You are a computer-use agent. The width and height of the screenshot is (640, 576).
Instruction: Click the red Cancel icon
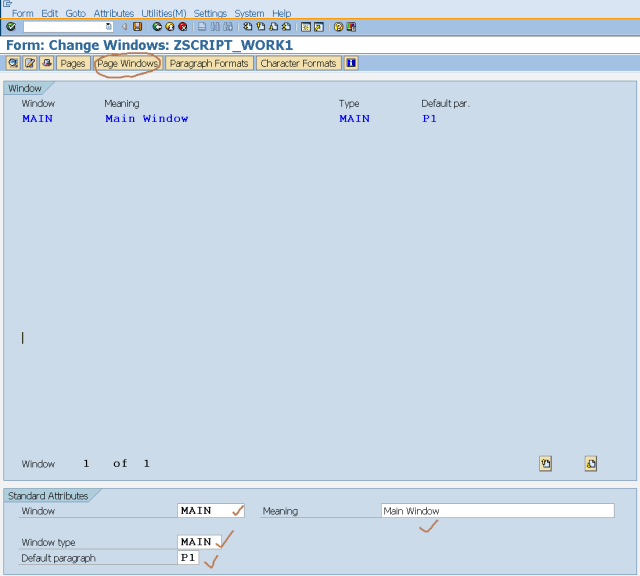pos(182,27)
